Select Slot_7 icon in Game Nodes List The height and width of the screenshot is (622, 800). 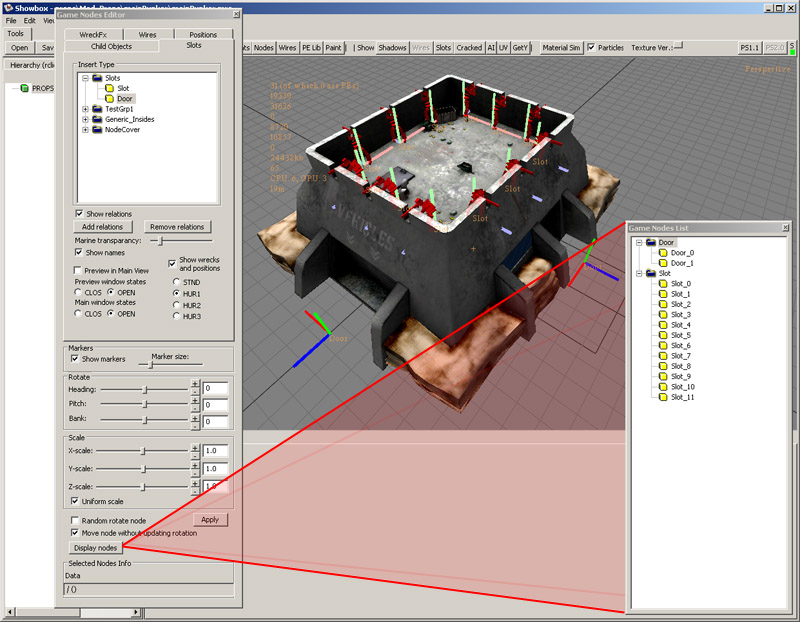coord(663,356)
